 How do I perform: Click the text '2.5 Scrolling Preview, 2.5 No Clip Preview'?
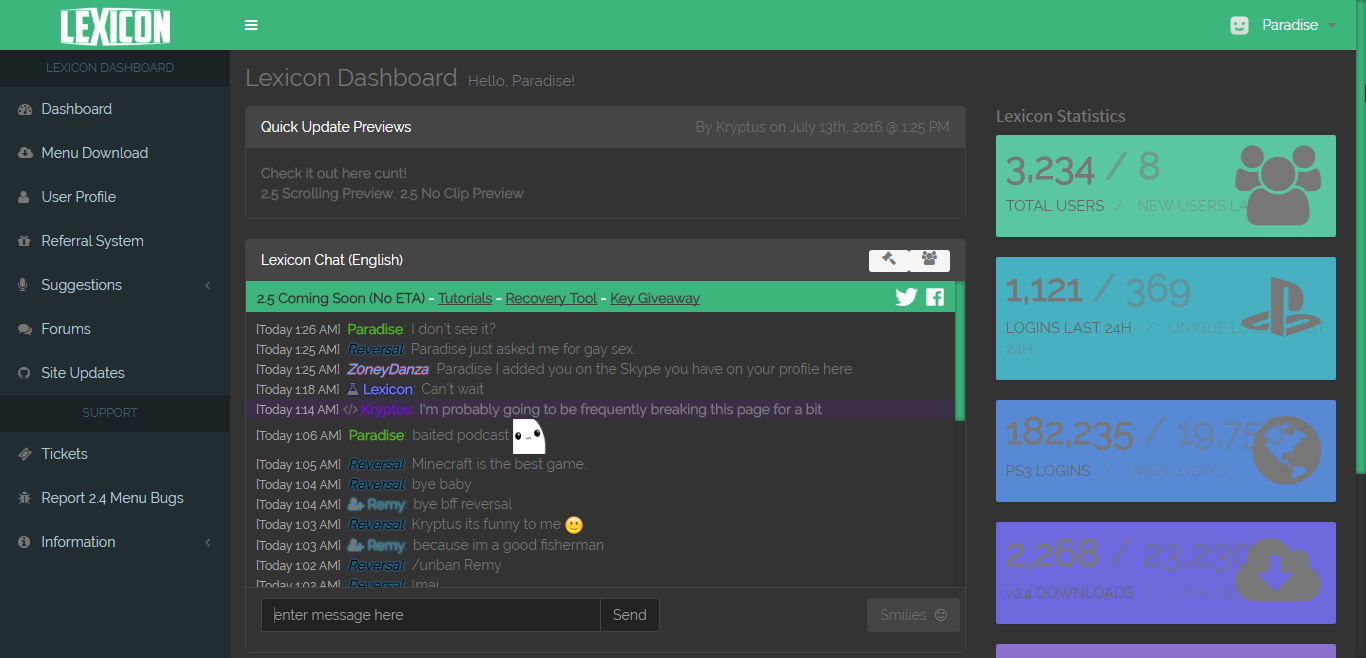tap(392, 193)
